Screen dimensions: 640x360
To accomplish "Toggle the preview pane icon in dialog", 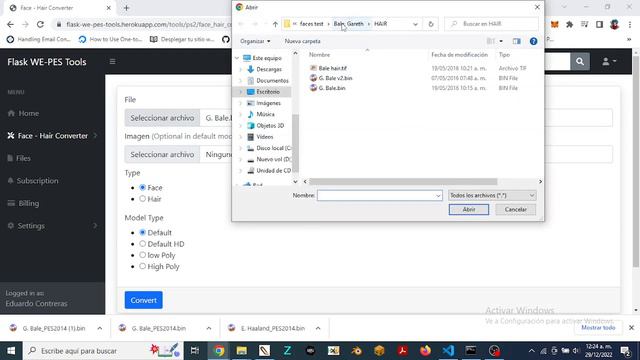I will pyautogui.click(x=516, y=41).
